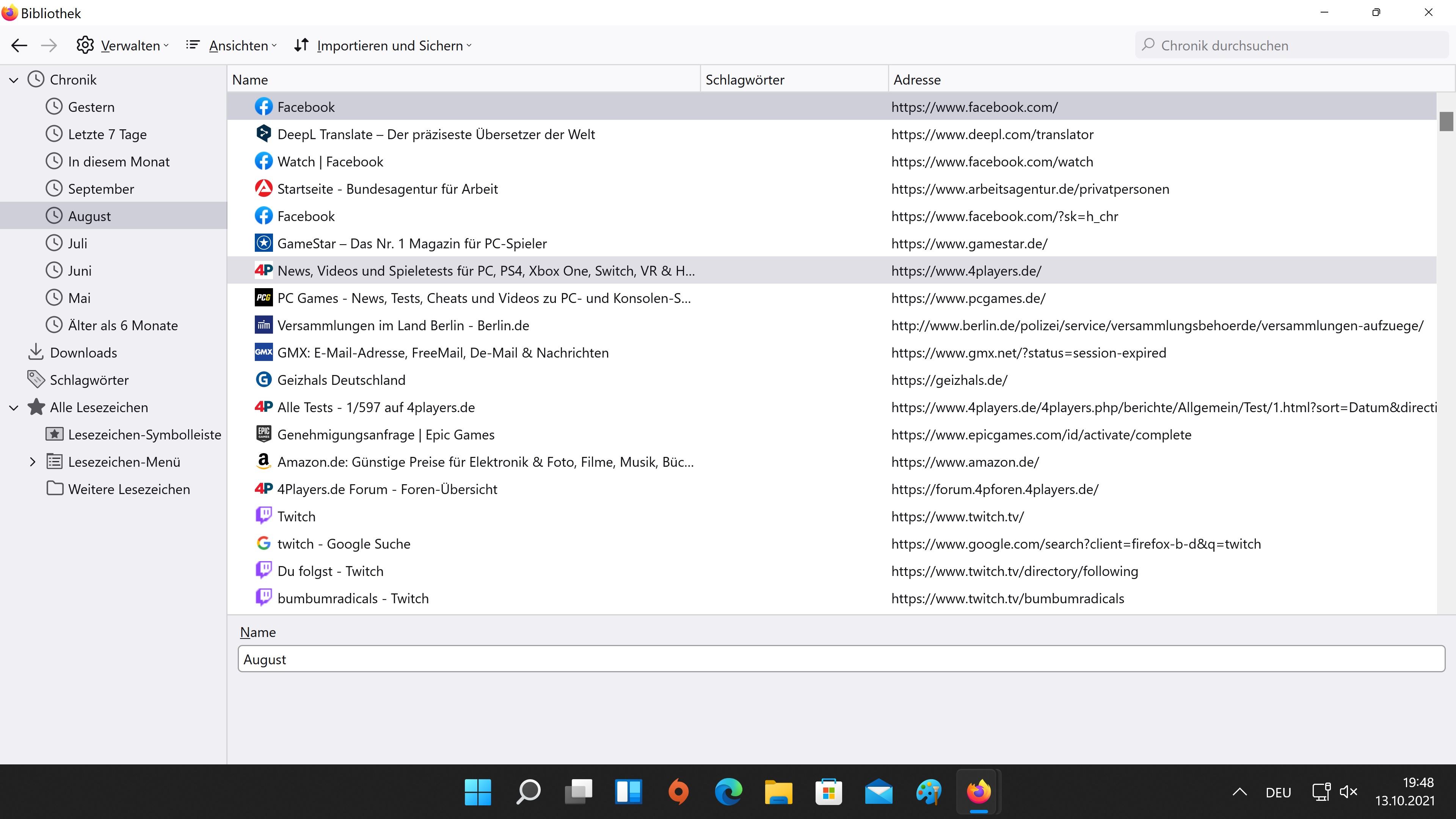The image size is (1456, 819).
Task: Select the 4Players.de Forum entry
Action: [832, 490]
